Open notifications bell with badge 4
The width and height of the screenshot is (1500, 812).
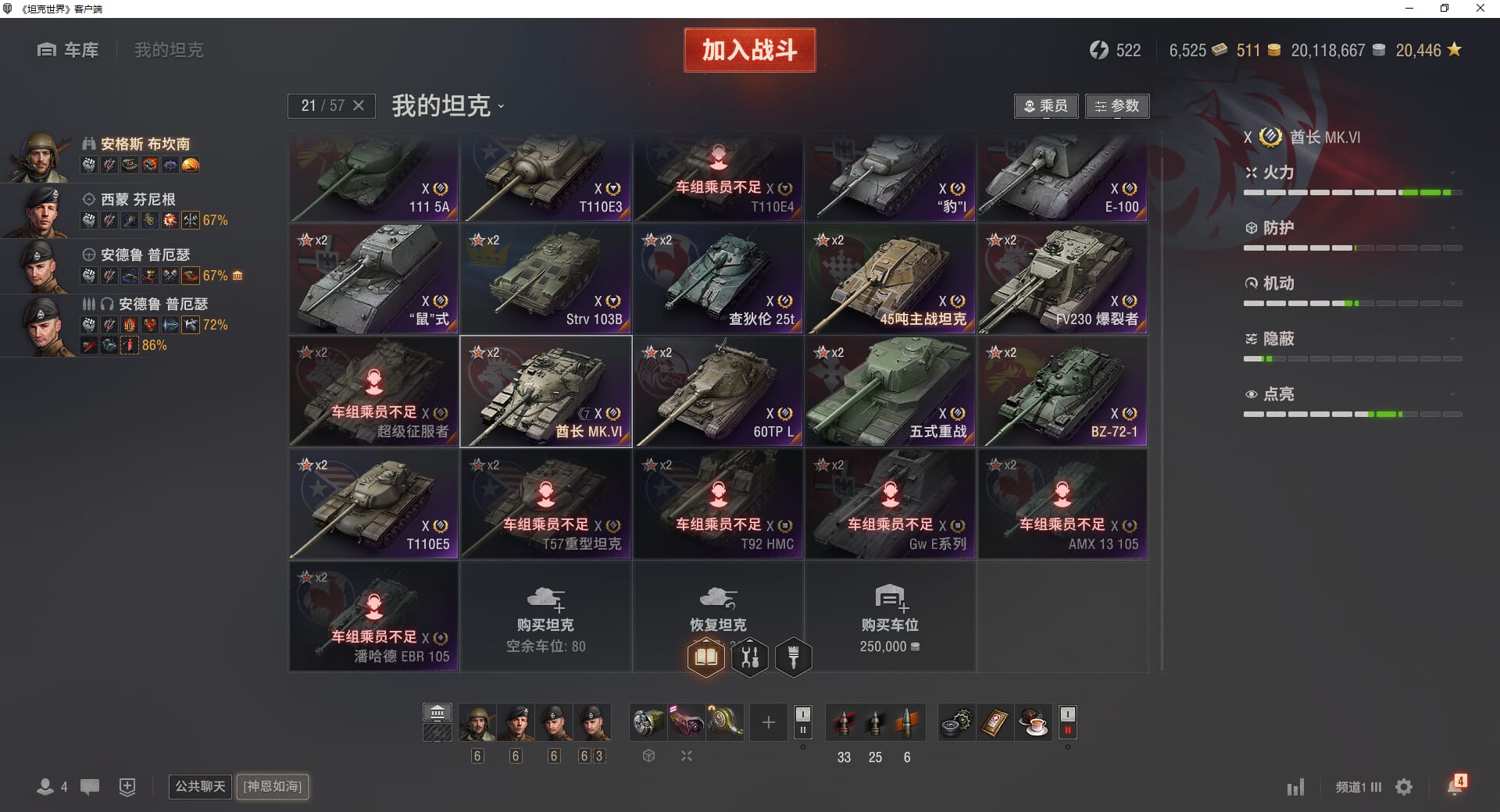click(1455, 785)
